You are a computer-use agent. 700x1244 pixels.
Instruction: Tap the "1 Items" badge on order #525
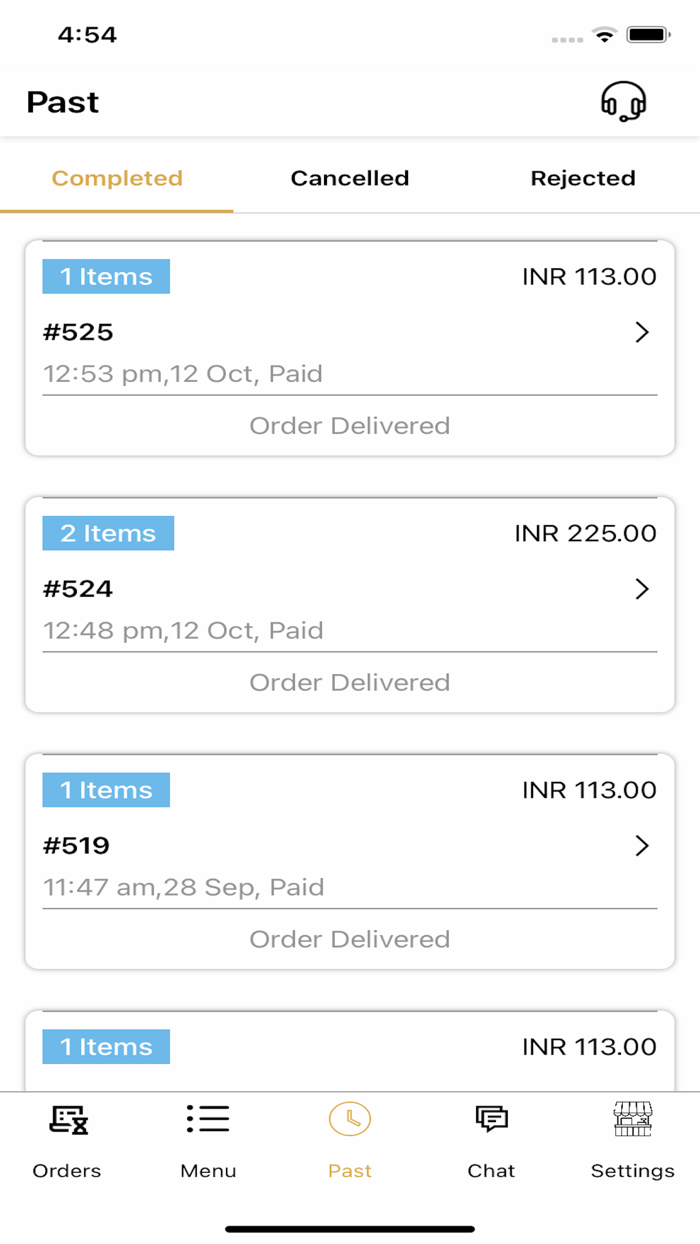[106, 277]
